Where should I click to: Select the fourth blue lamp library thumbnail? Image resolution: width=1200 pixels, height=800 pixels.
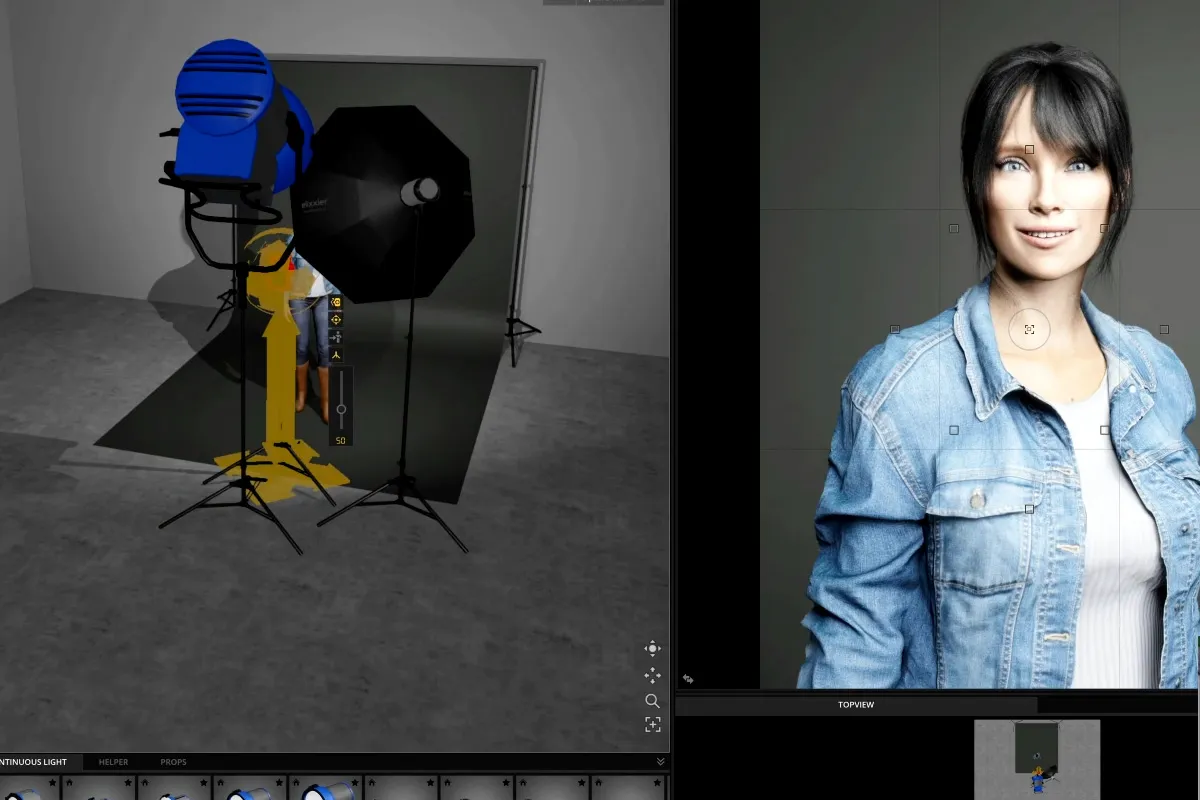point(250,790)
